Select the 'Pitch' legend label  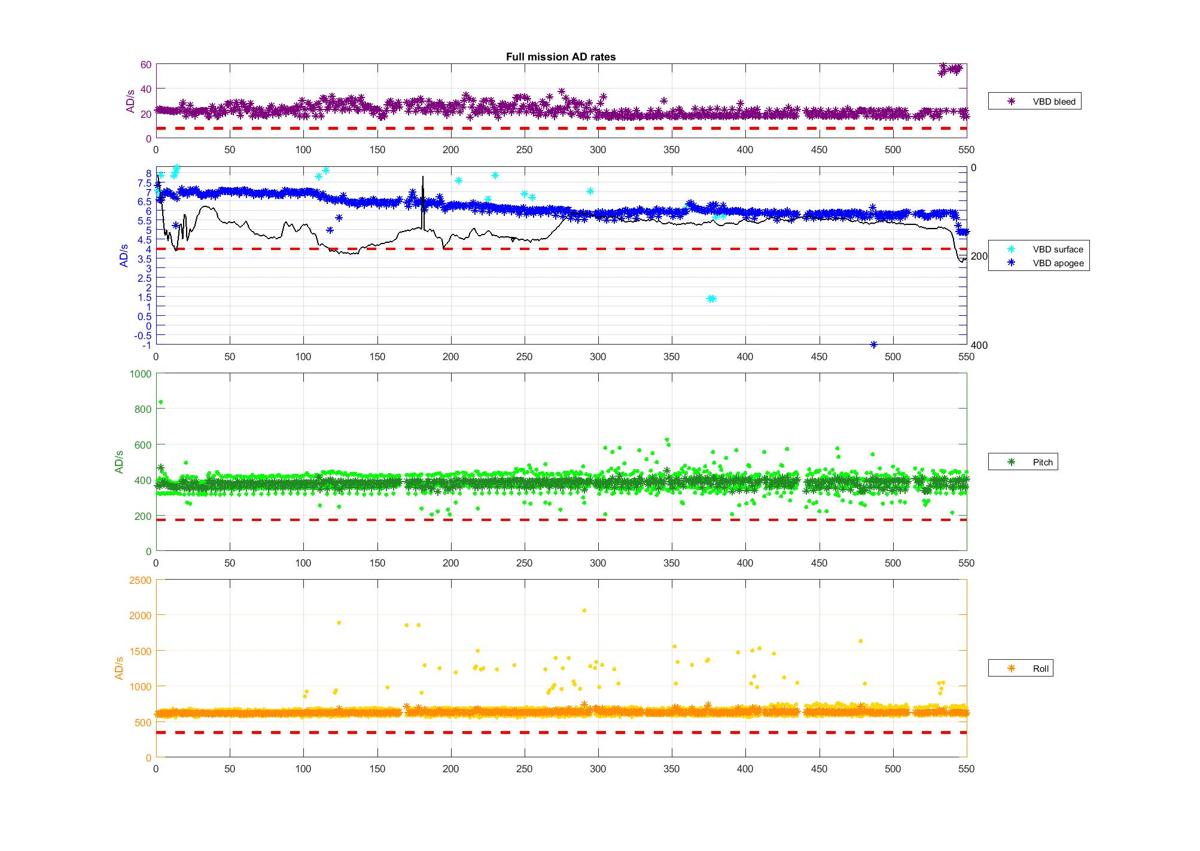(x=1044, y=462)
